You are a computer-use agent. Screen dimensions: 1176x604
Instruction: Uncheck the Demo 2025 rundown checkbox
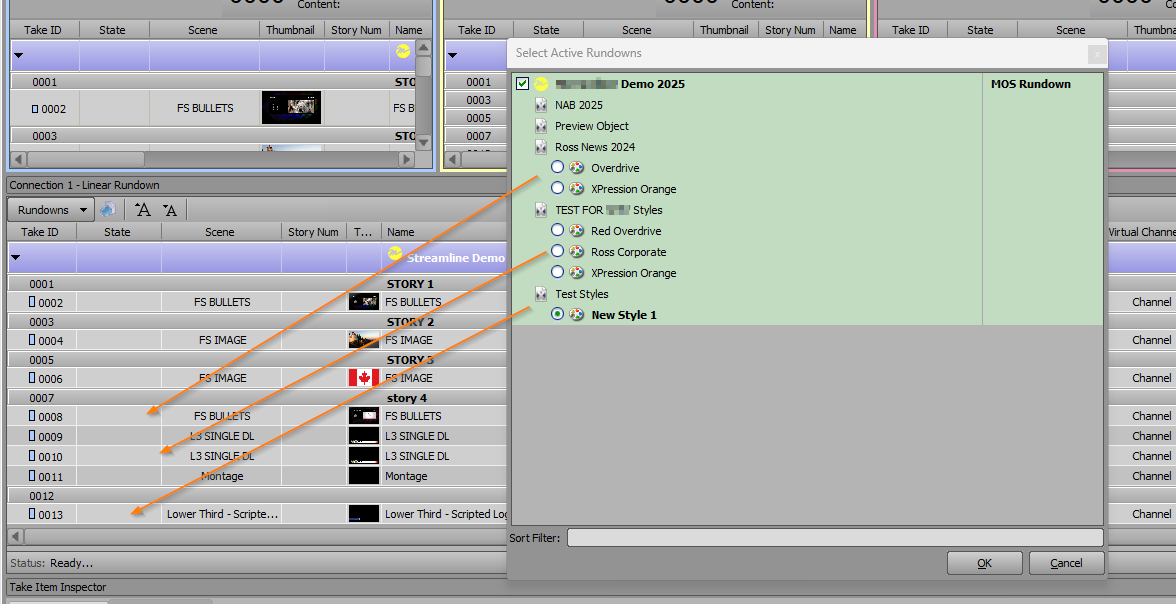point(523,84)
